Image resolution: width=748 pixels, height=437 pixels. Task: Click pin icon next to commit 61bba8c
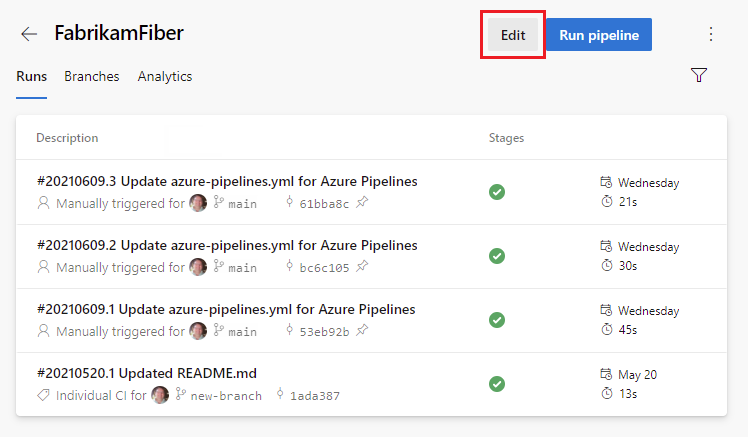click(x=362, y=203)
